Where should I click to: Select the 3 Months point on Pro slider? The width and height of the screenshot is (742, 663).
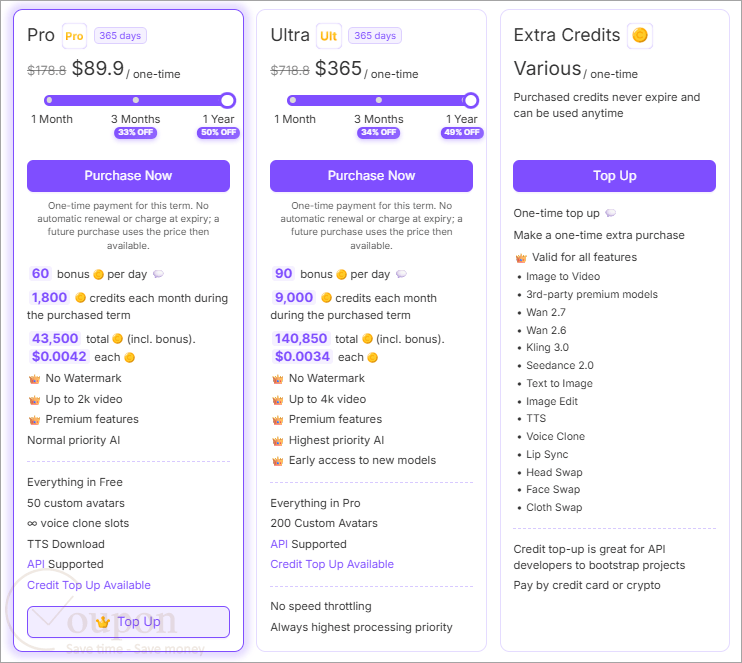point(136,100)
